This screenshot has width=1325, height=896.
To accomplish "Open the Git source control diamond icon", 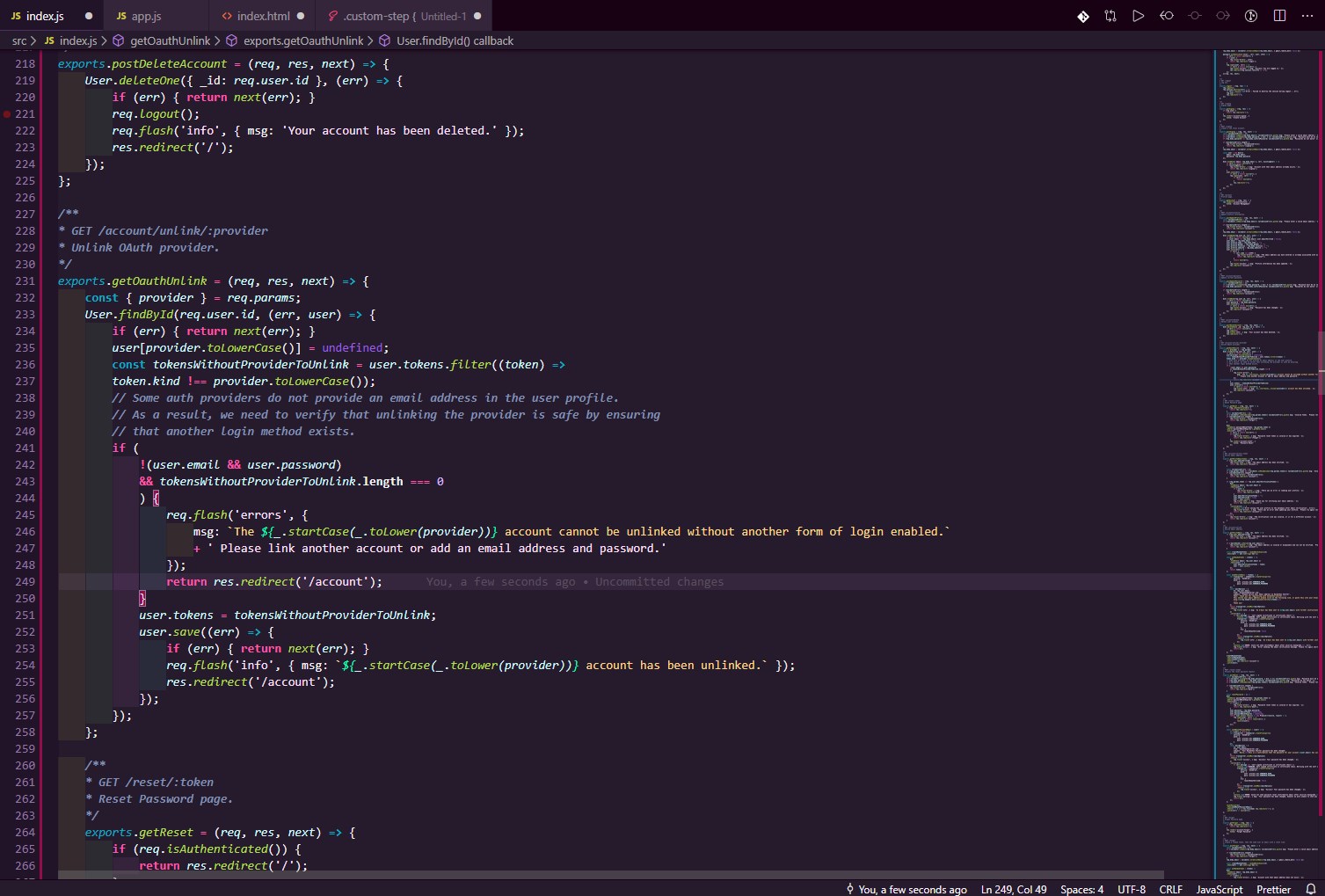I will [1083, 16].
